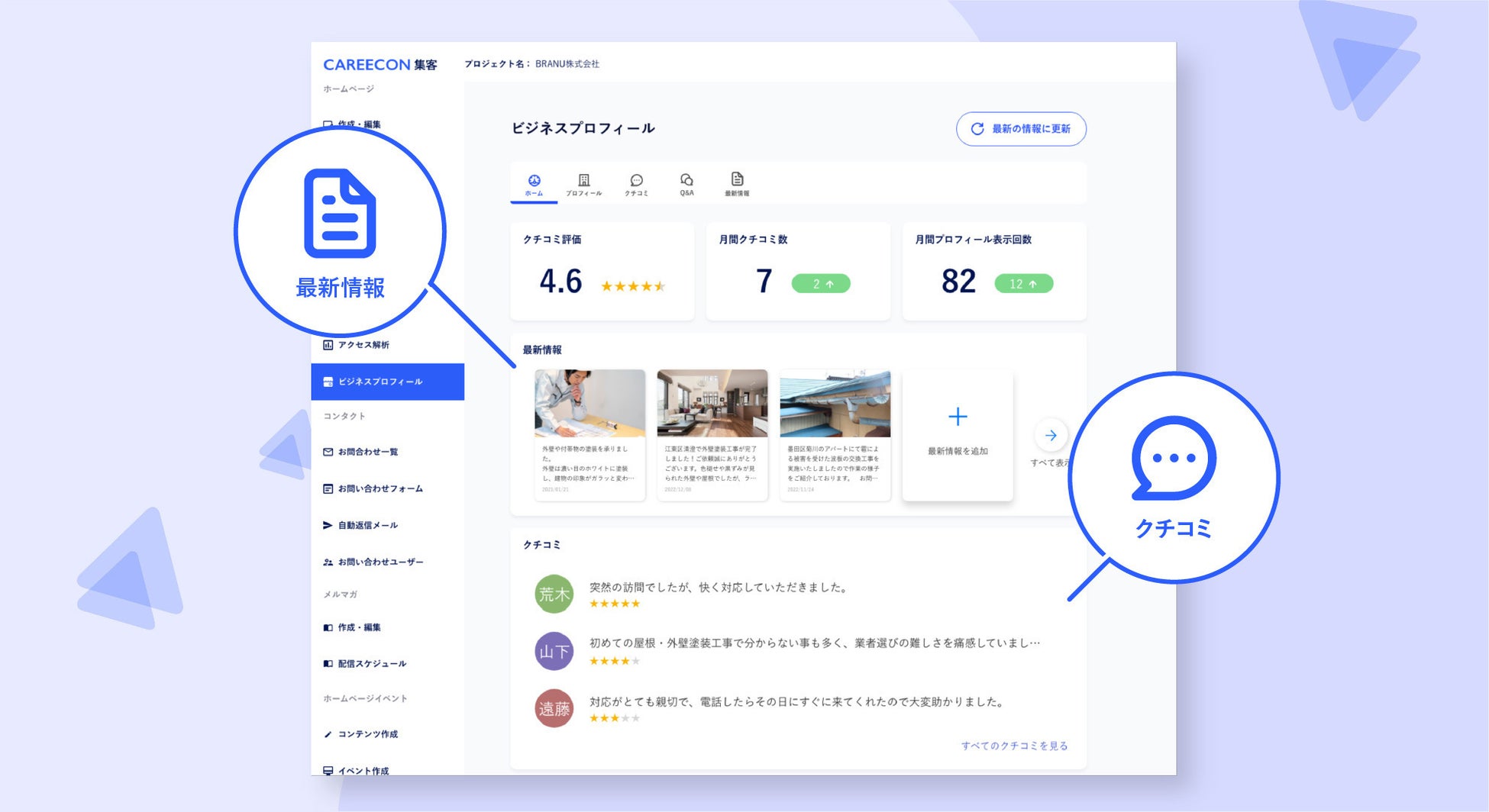Click the project name BRANU株式会社 in the header

(x=567, y=64)
